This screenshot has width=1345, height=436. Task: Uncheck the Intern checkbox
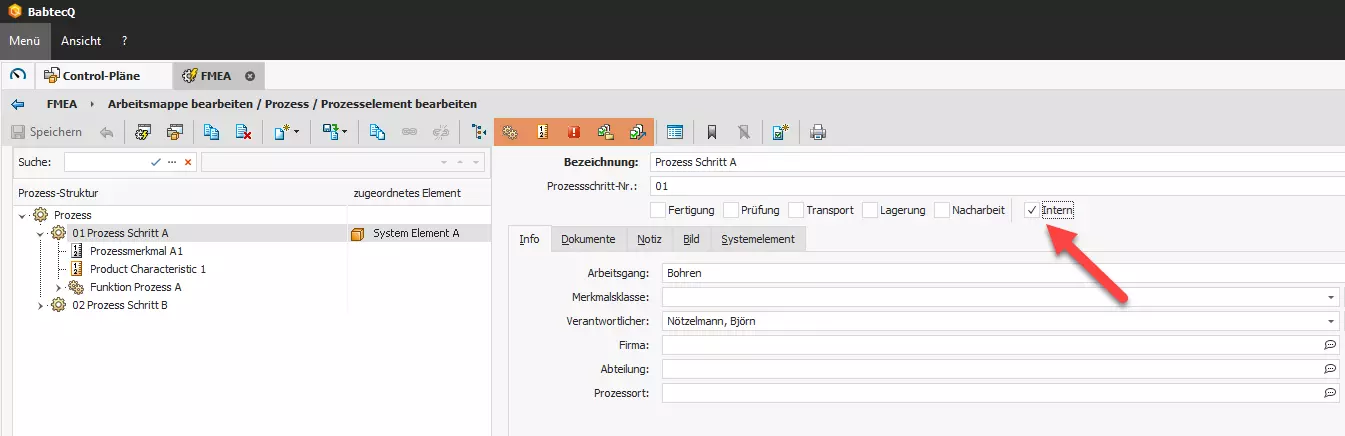pos(1031,210)
